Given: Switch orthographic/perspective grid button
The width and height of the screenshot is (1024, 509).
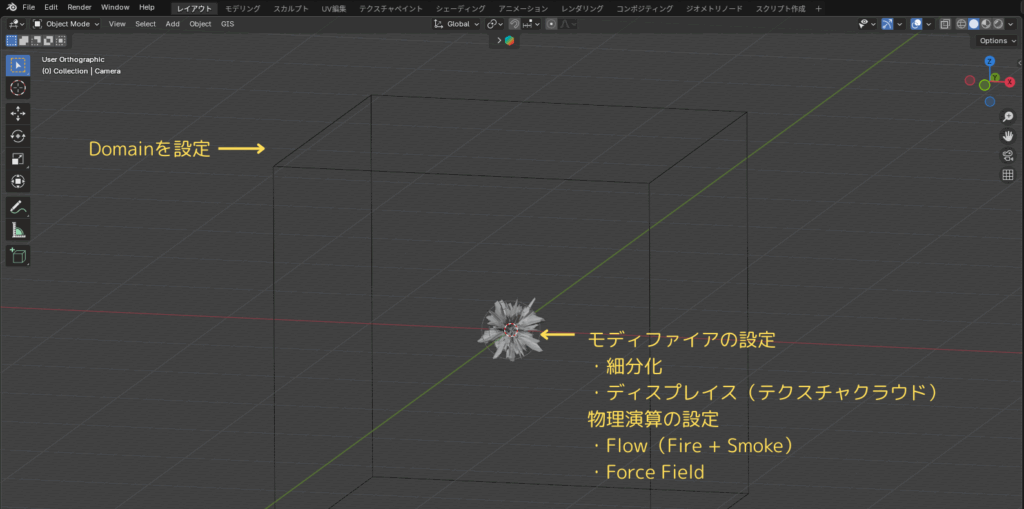Looking at the screenshot, I should [1008, 174].
